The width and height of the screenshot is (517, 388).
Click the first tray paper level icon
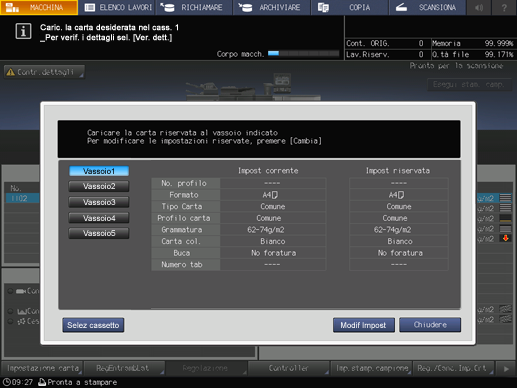(x=505, y=198)
